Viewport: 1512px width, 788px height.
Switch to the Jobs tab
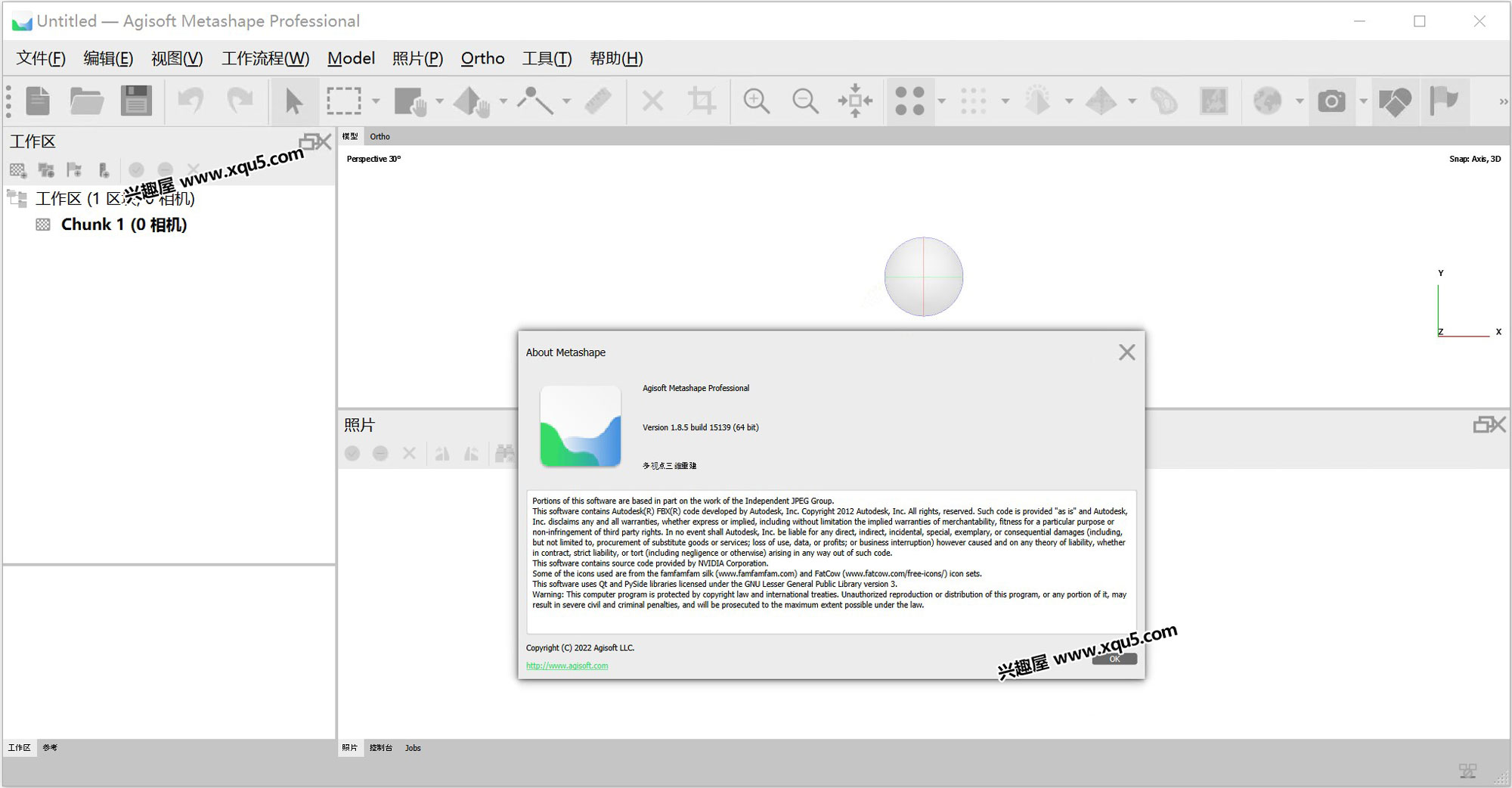pos(413,748)
